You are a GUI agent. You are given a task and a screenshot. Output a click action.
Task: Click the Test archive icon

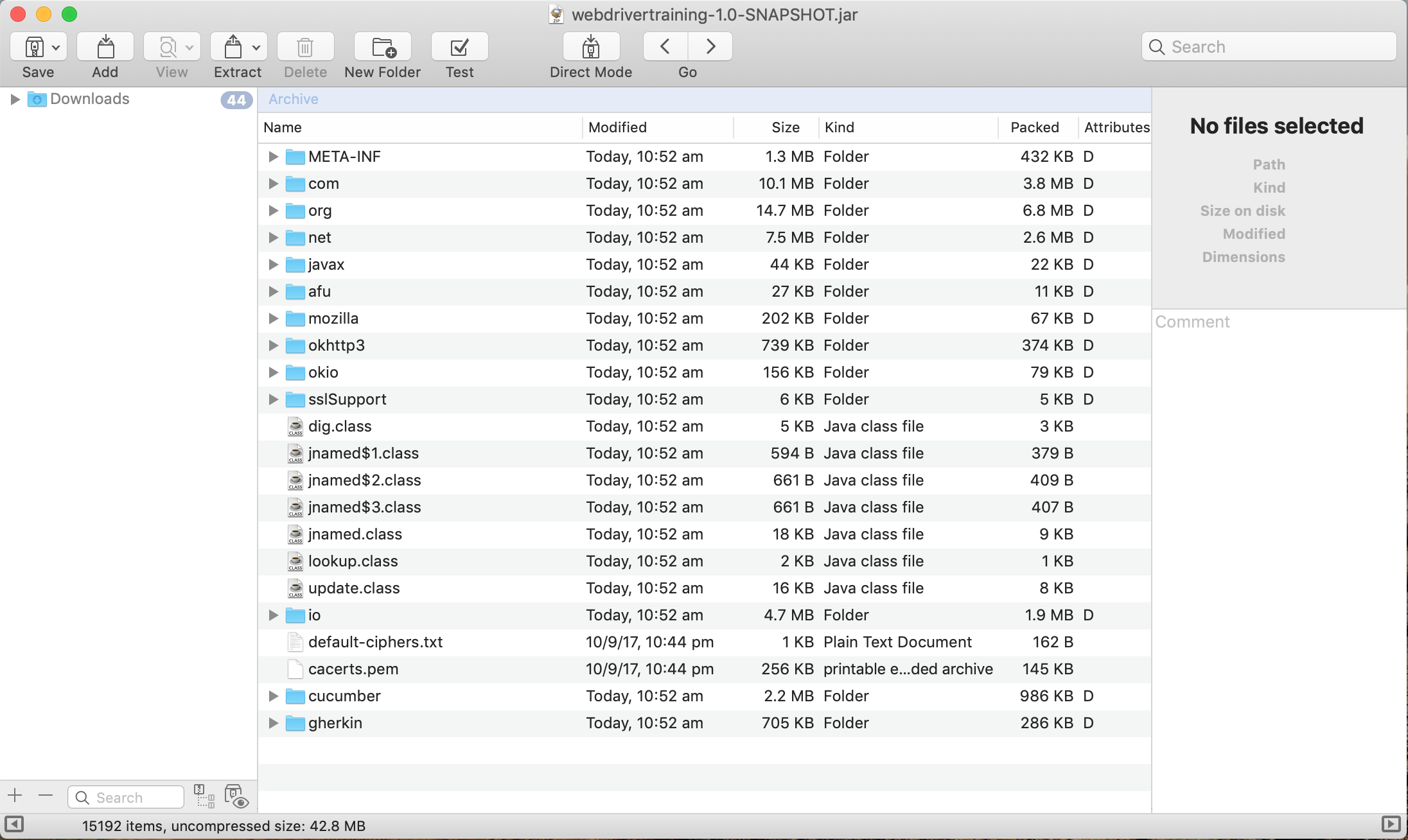coord(459,47)
